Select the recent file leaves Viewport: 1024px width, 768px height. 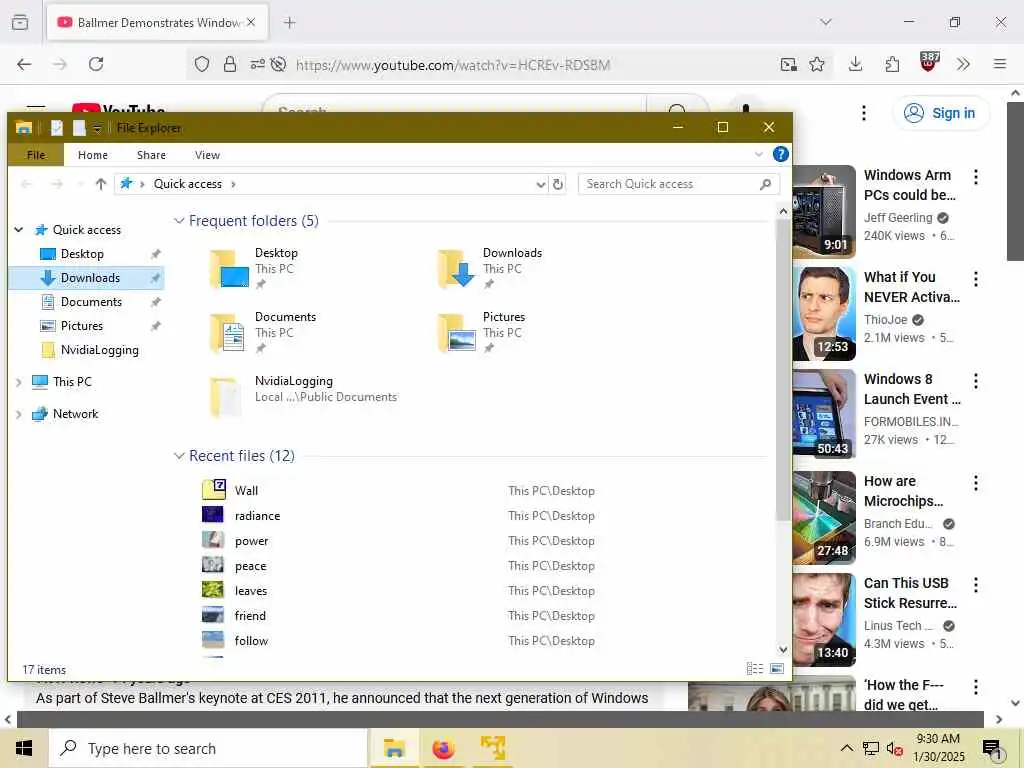click(251, 591)
